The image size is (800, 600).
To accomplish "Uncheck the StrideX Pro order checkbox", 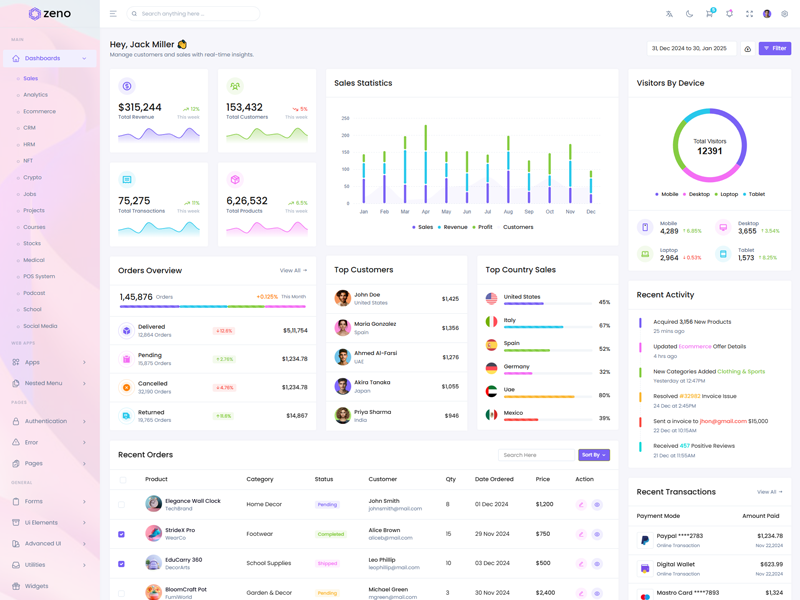I will (122, 534).
